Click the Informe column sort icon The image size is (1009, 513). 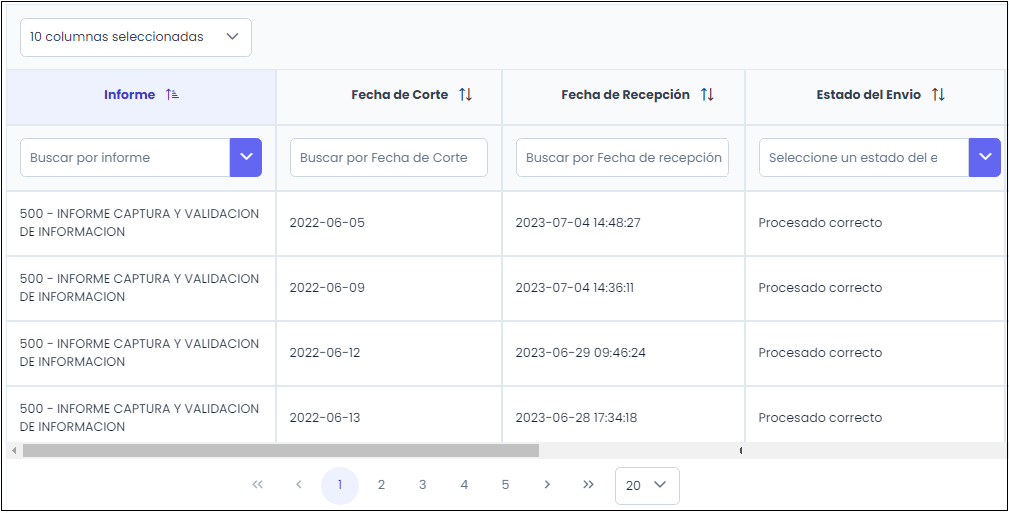point(173,95)
